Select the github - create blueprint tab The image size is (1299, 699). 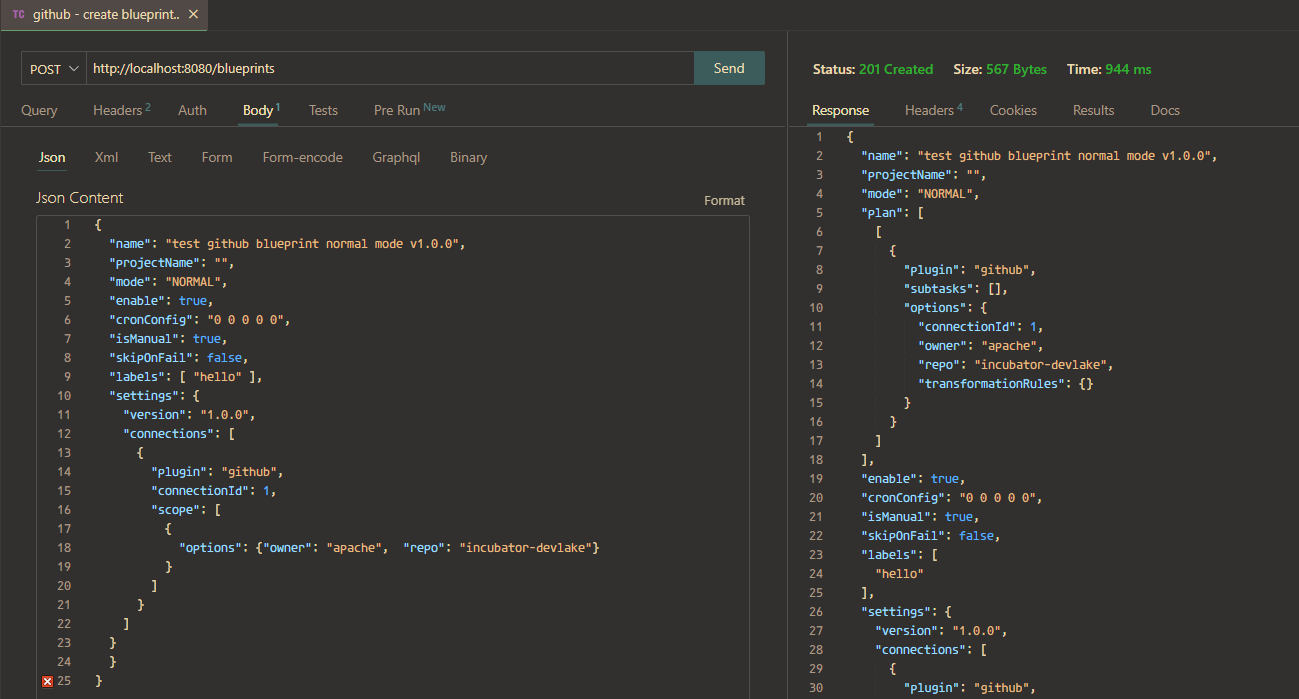[x=105, y=15]
